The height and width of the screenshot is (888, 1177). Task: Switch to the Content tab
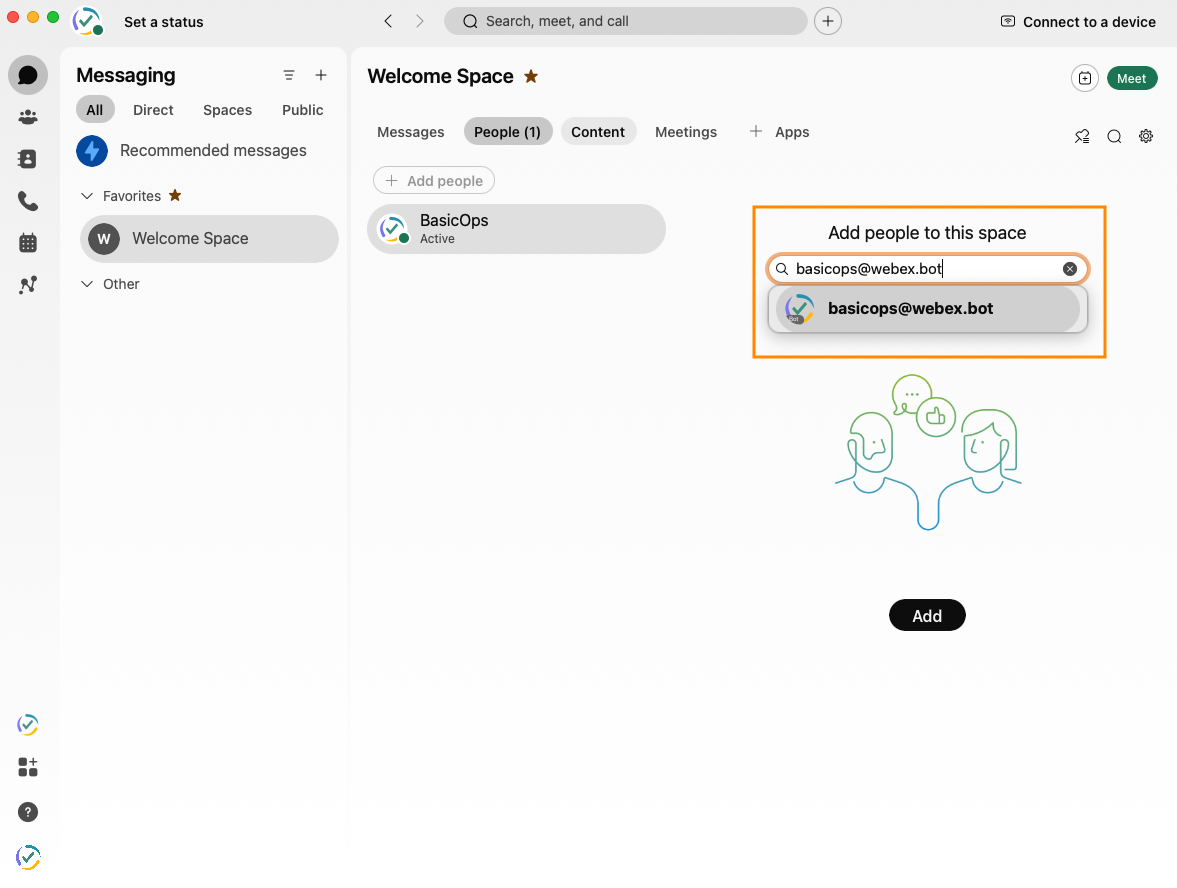pyautogui.click(x=598, y=131)
